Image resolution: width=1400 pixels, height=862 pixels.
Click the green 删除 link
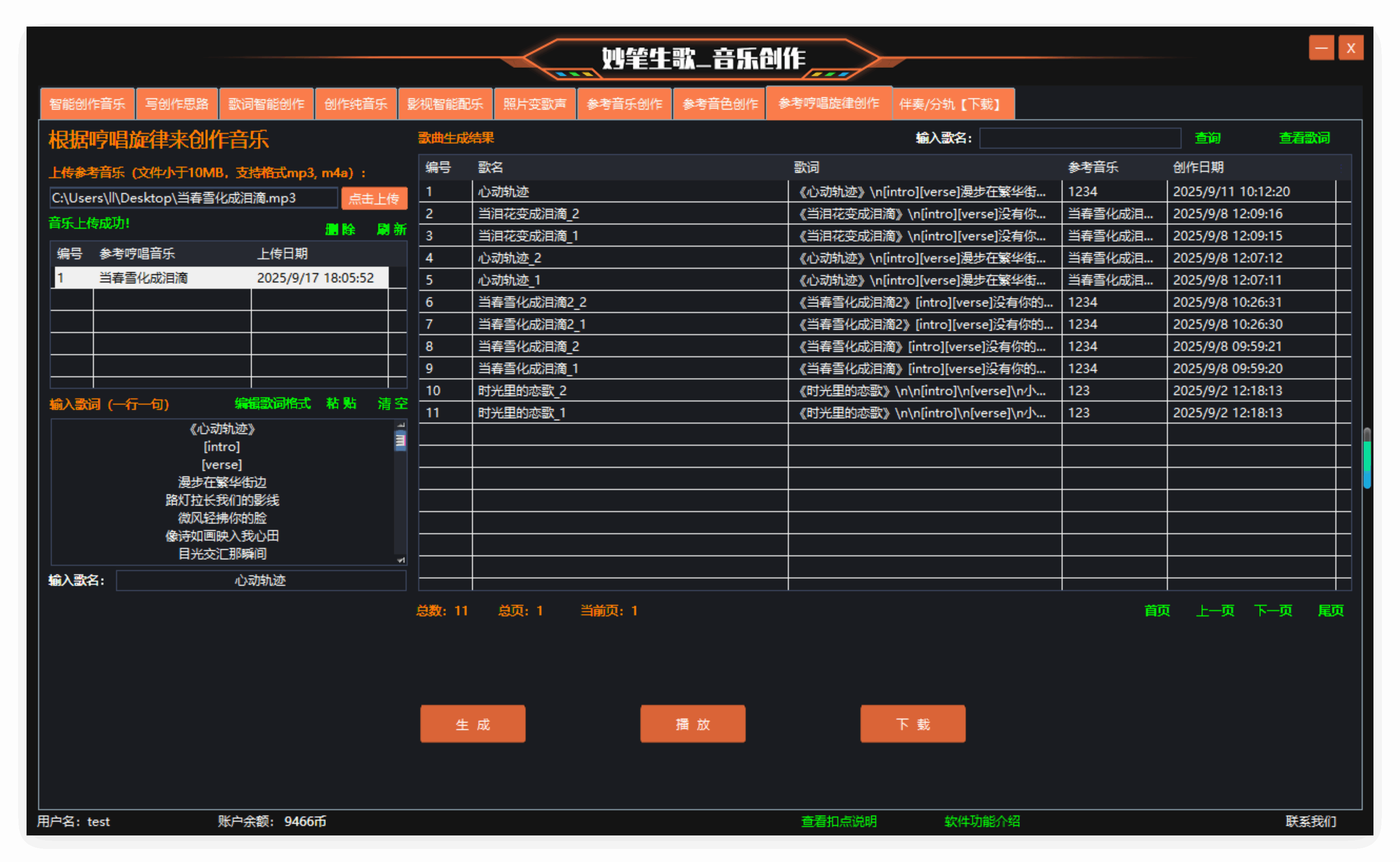(x=340, y=229)
